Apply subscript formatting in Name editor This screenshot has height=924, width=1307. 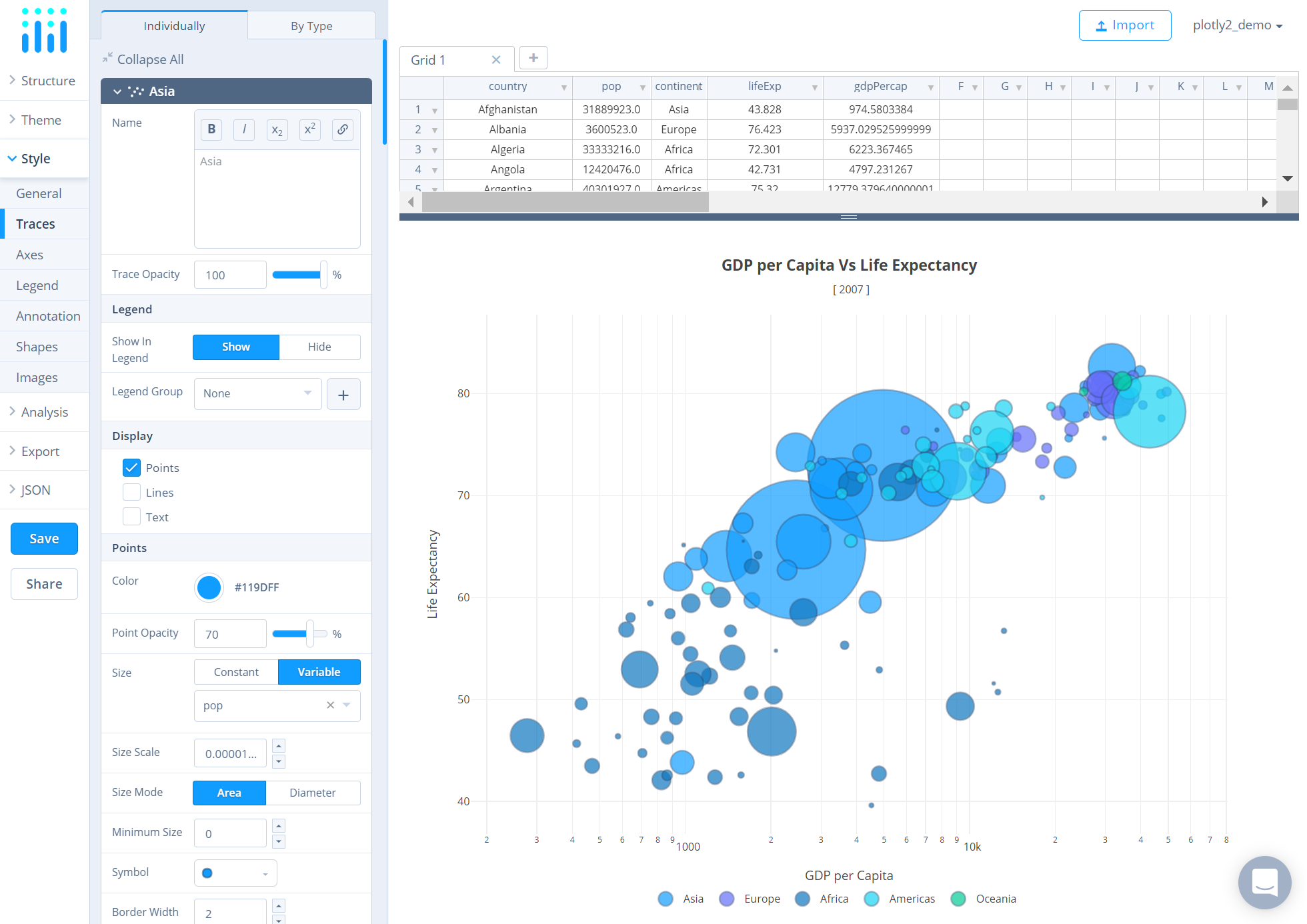pos(277,129)
